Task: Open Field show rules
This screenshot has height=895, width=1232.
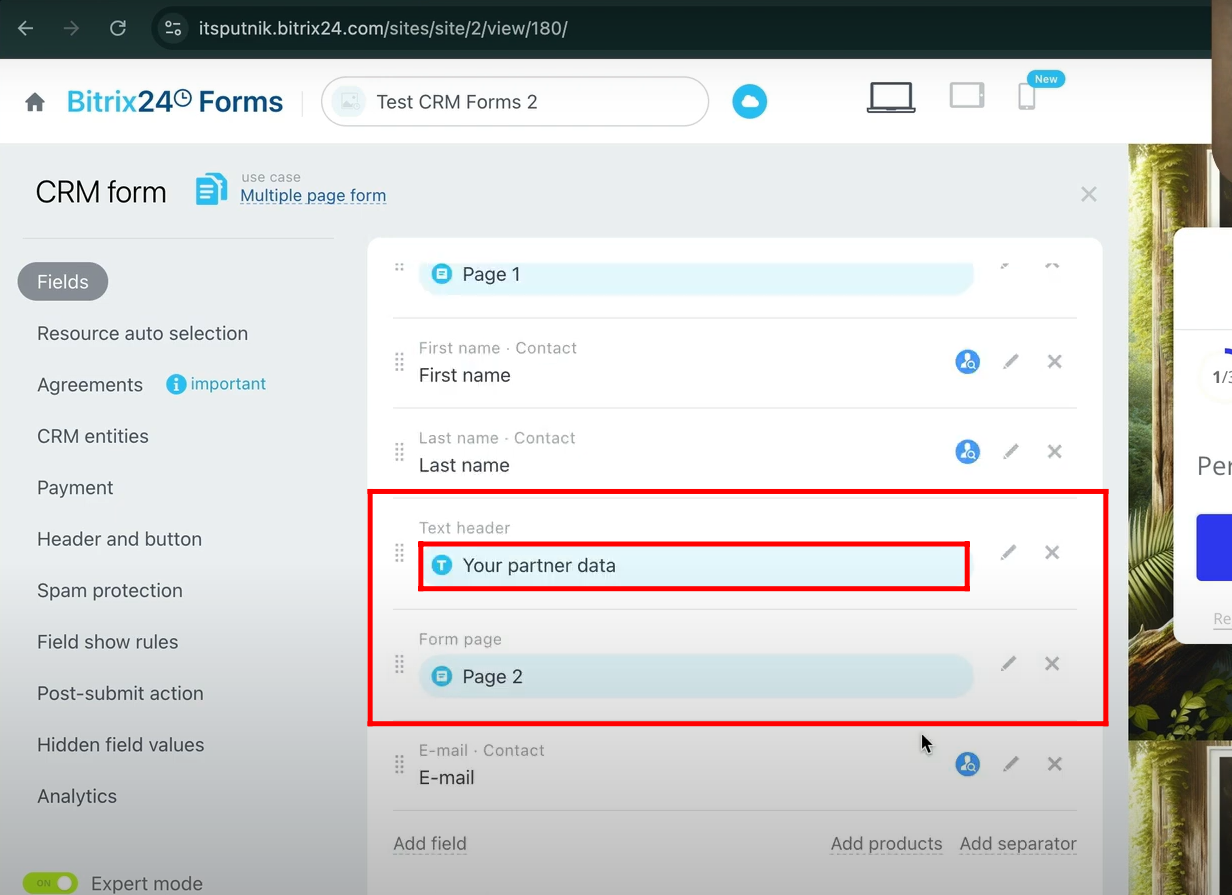Action: [x=107, y=642]
